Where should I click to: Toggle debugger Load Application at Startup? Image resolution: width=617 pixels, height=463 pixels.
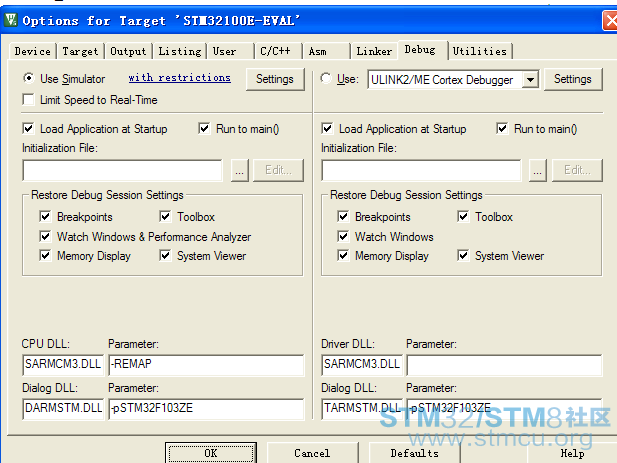(x=327, y=128)
